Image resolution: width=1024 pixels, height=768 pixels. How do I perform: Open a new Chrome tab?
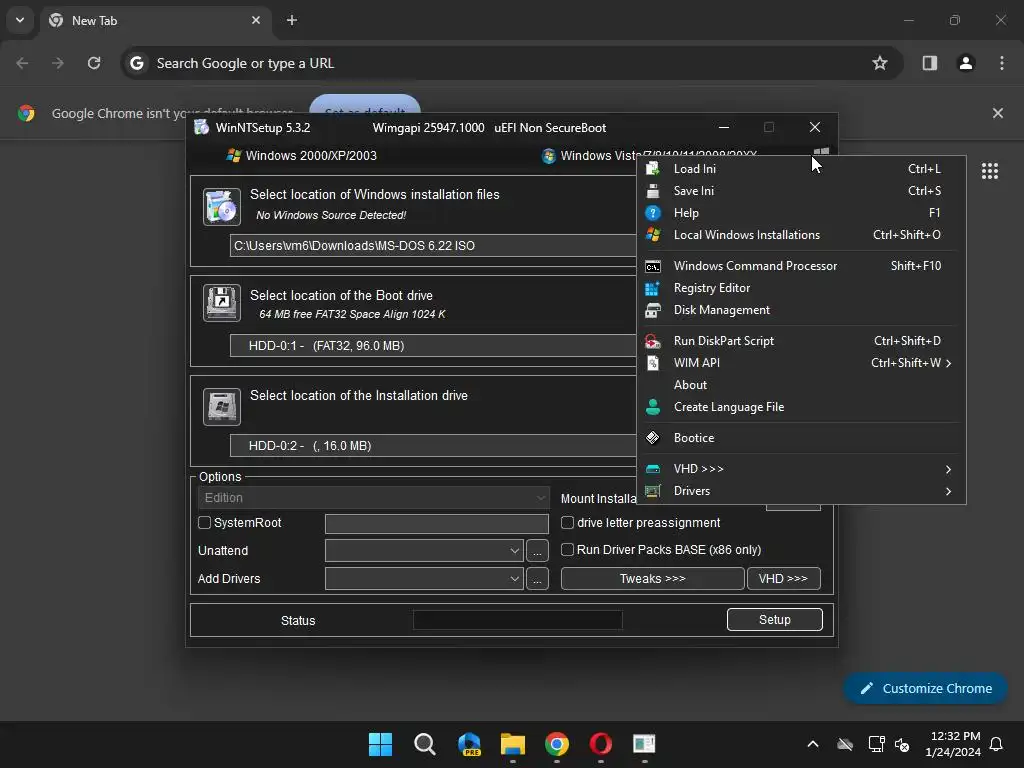coord(292,20)
